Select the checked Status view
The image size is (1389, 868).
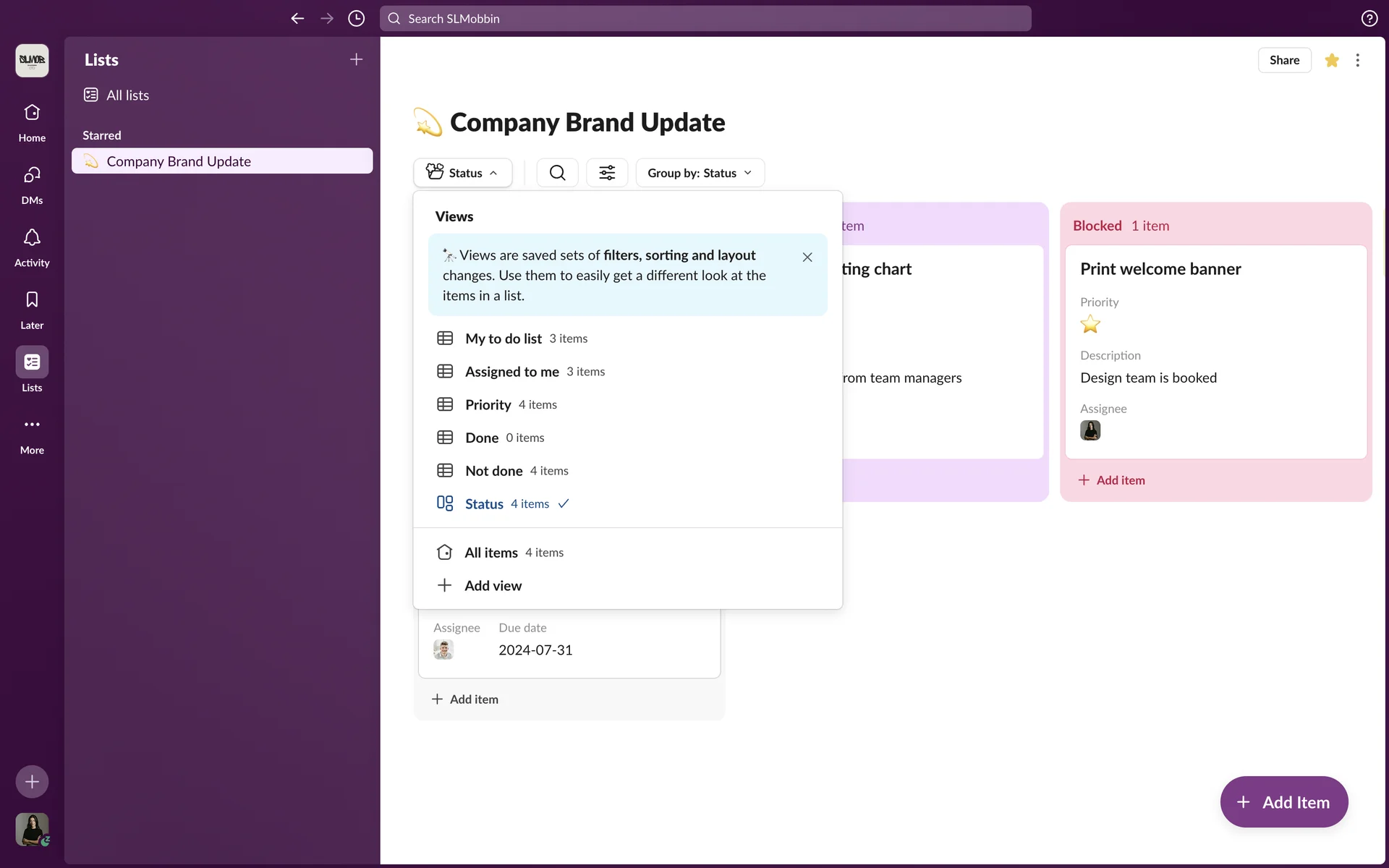tap(484, 504)
